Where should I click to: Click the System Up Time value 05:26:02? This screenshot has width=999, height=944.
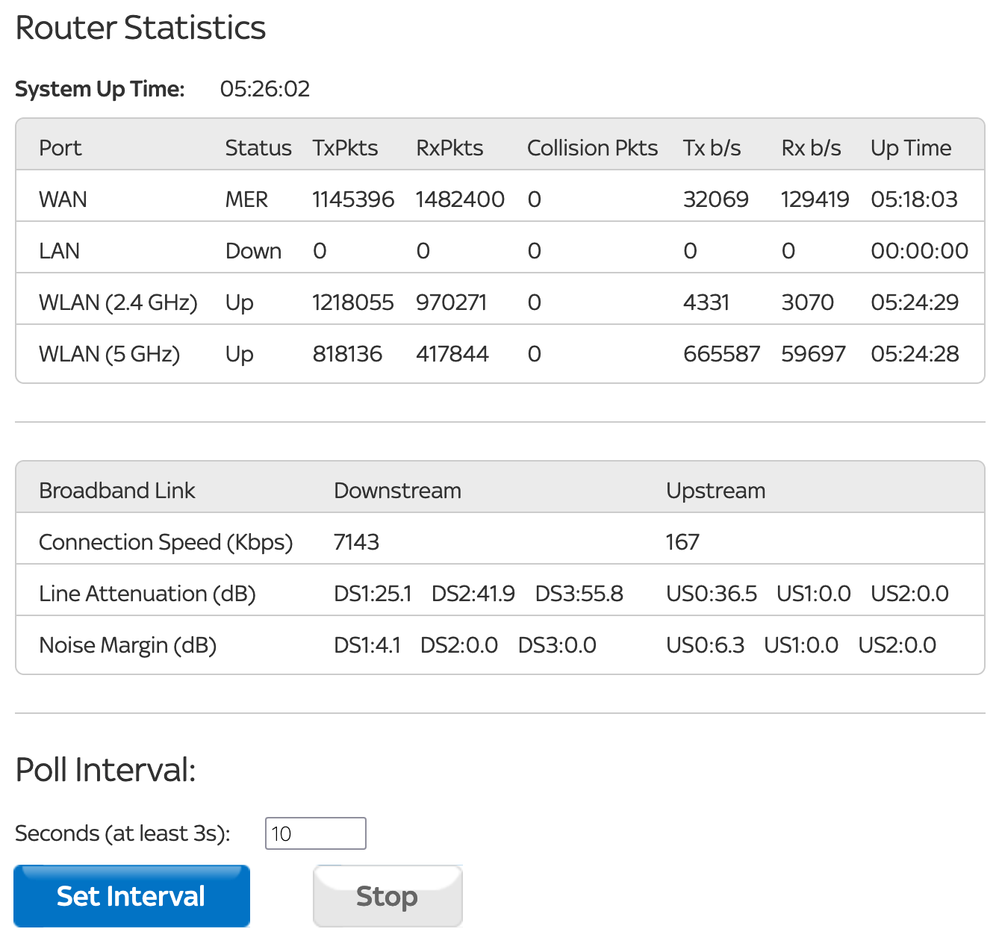tap(264, 89)
